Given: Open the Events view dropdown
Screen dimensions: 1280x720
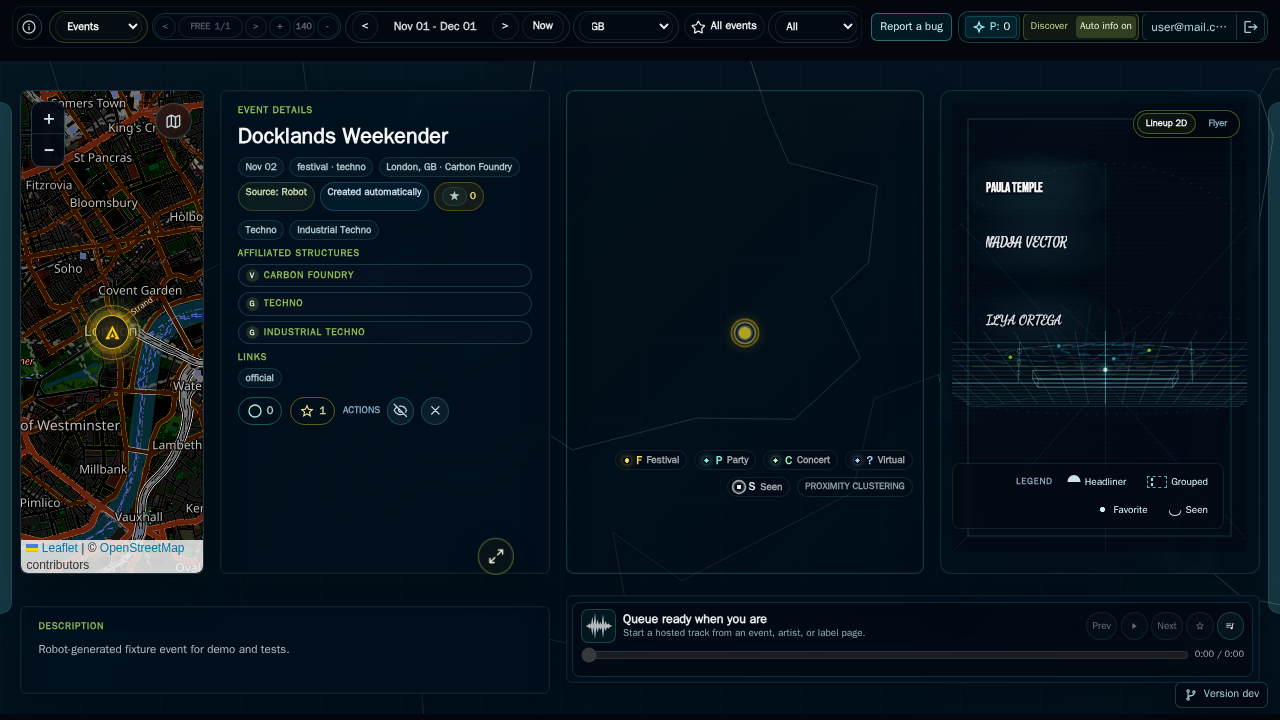Looking at the screenshot, I should click(x=99, y=27).
